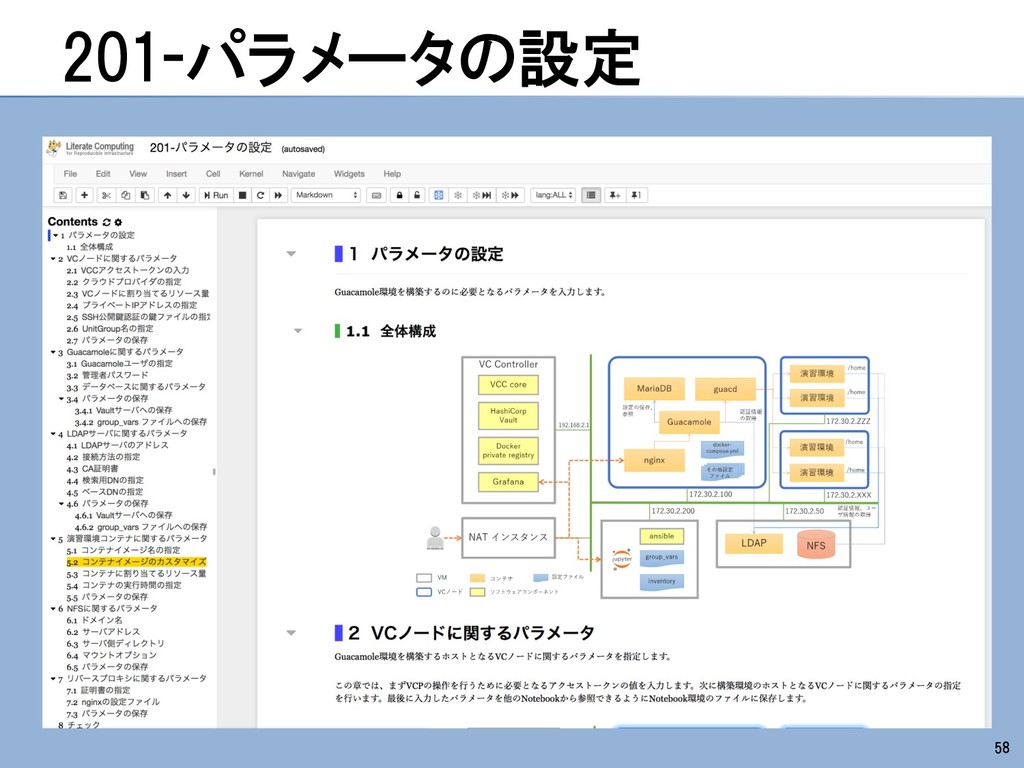Select highlighted 5.2 コンテナイメージのカスタマイズ entry
This screenshot has height=768, width=1024.
(x=136, y=562)
